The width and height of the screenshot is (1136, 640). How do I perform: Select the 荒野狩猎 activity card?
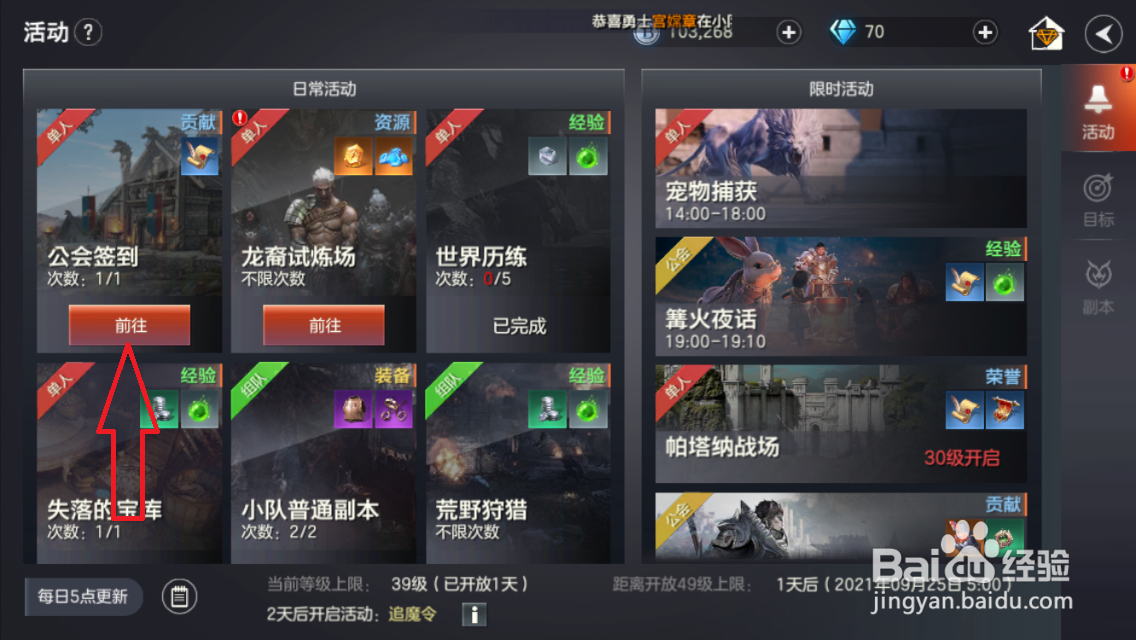(x=518, y=462)
